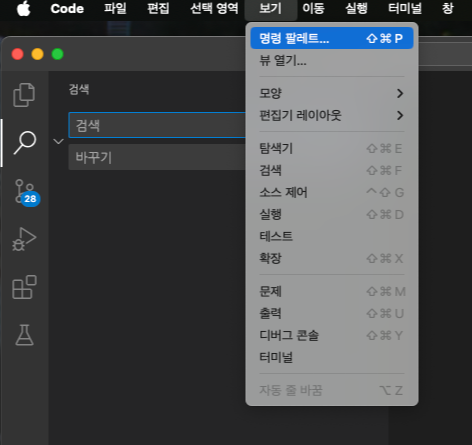
Task: Open the 파일 menu in menu bar
Action: pos(115,8)
